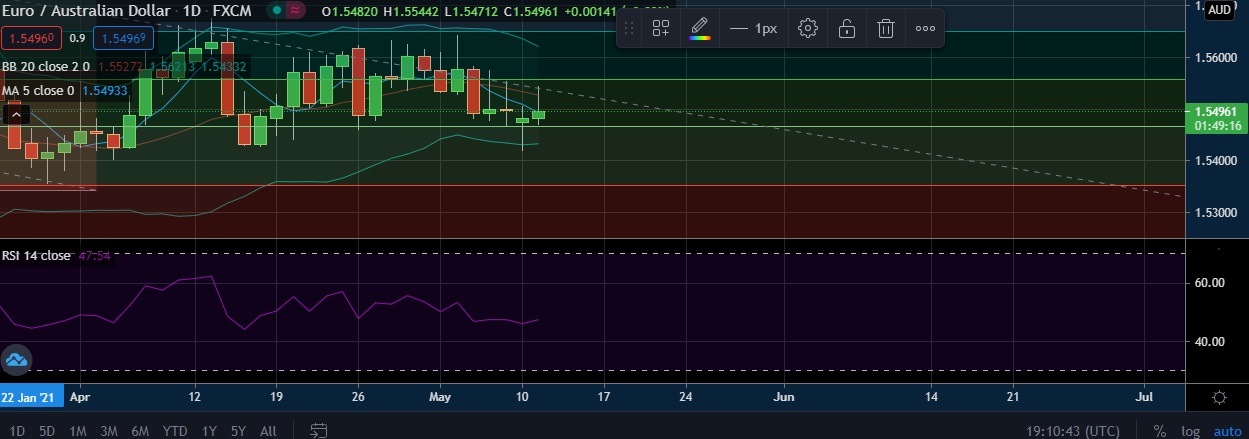Toggle the lock on the drawing
The width and height of the screenshot is (1249, 439).
tap(847, 28)
